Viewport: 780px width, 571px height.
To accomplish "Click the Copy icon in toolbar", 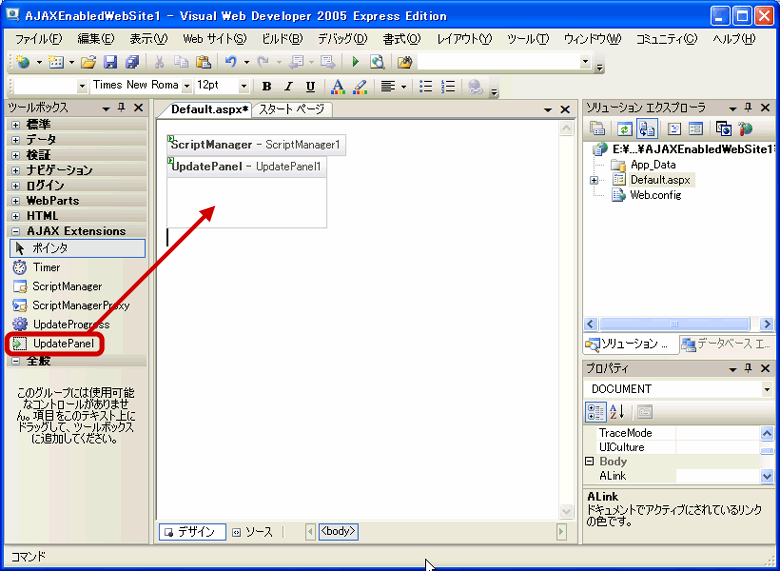I will click(x=181, y=62).
